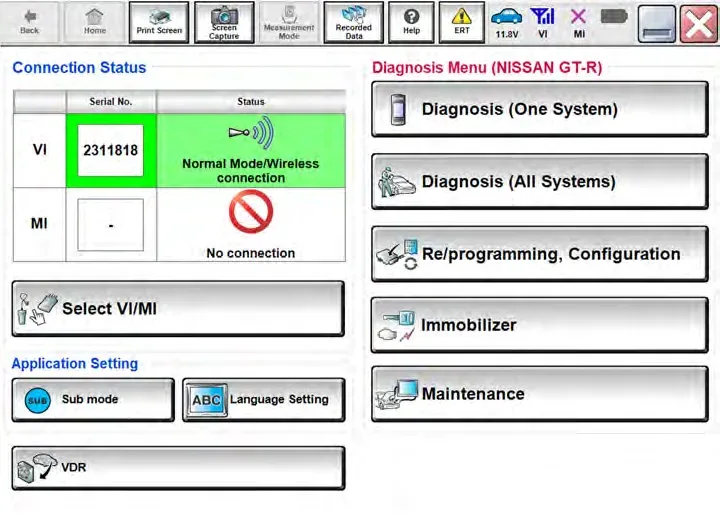Click the VI signal strength icon
The width and height of the screenshot is (720, 517).
(543, 23)
